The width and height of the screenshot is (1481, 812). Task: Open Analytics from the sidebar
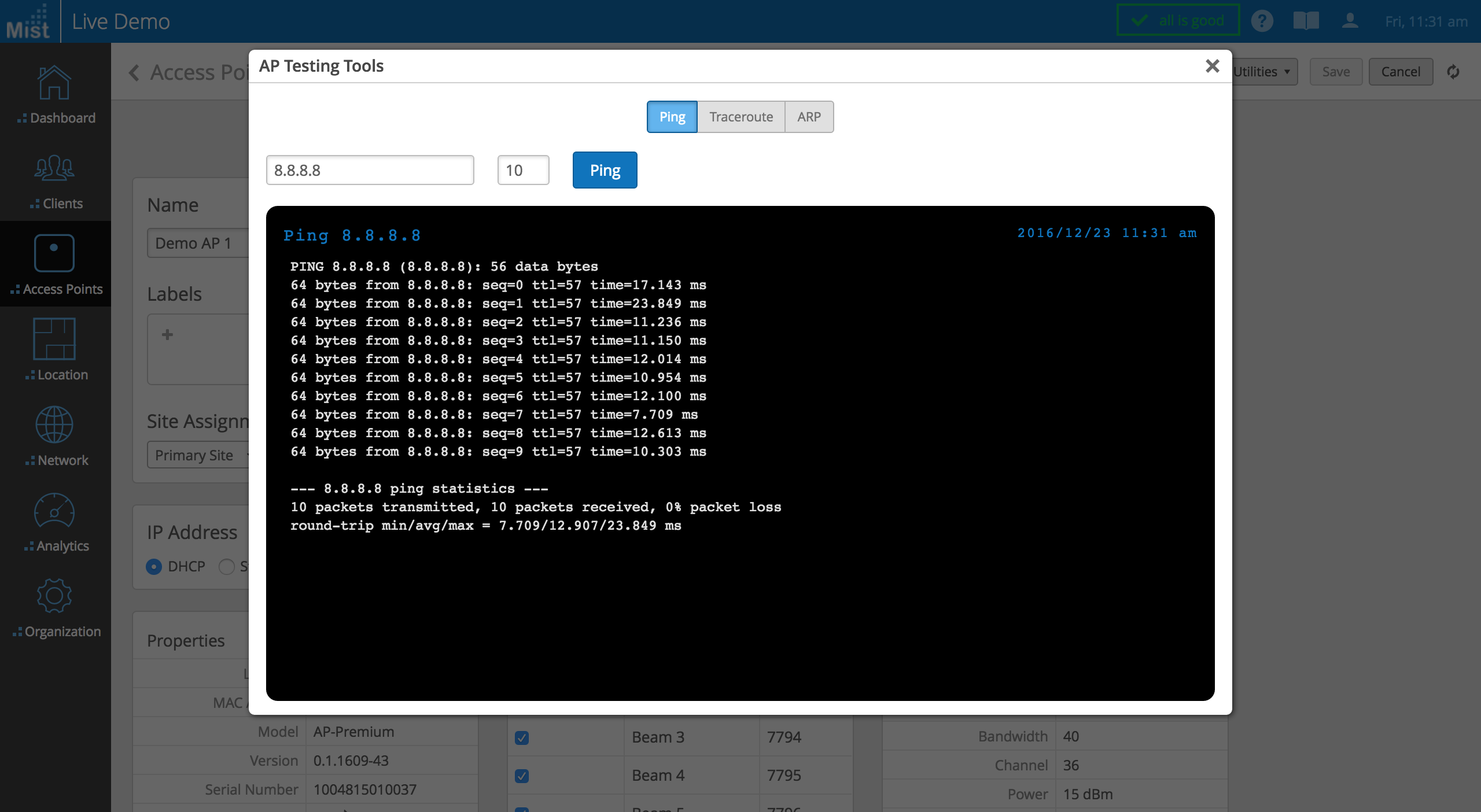[x=54, y=510]
